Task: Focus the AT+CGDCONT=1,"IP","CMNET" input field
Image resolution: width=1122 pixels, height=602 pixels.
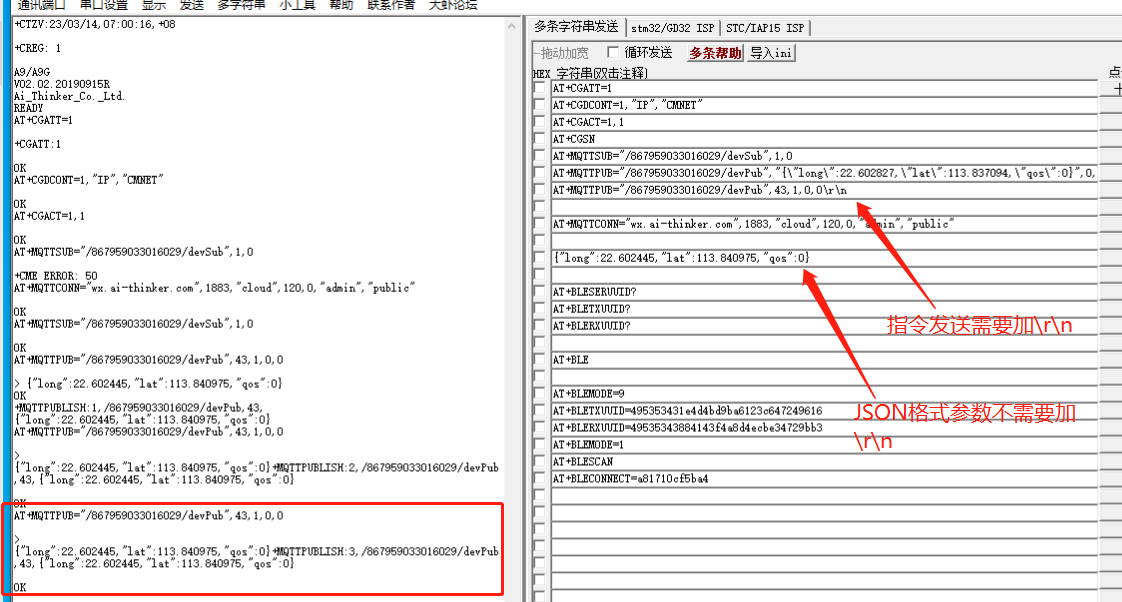Action: [x=824, y=105]
